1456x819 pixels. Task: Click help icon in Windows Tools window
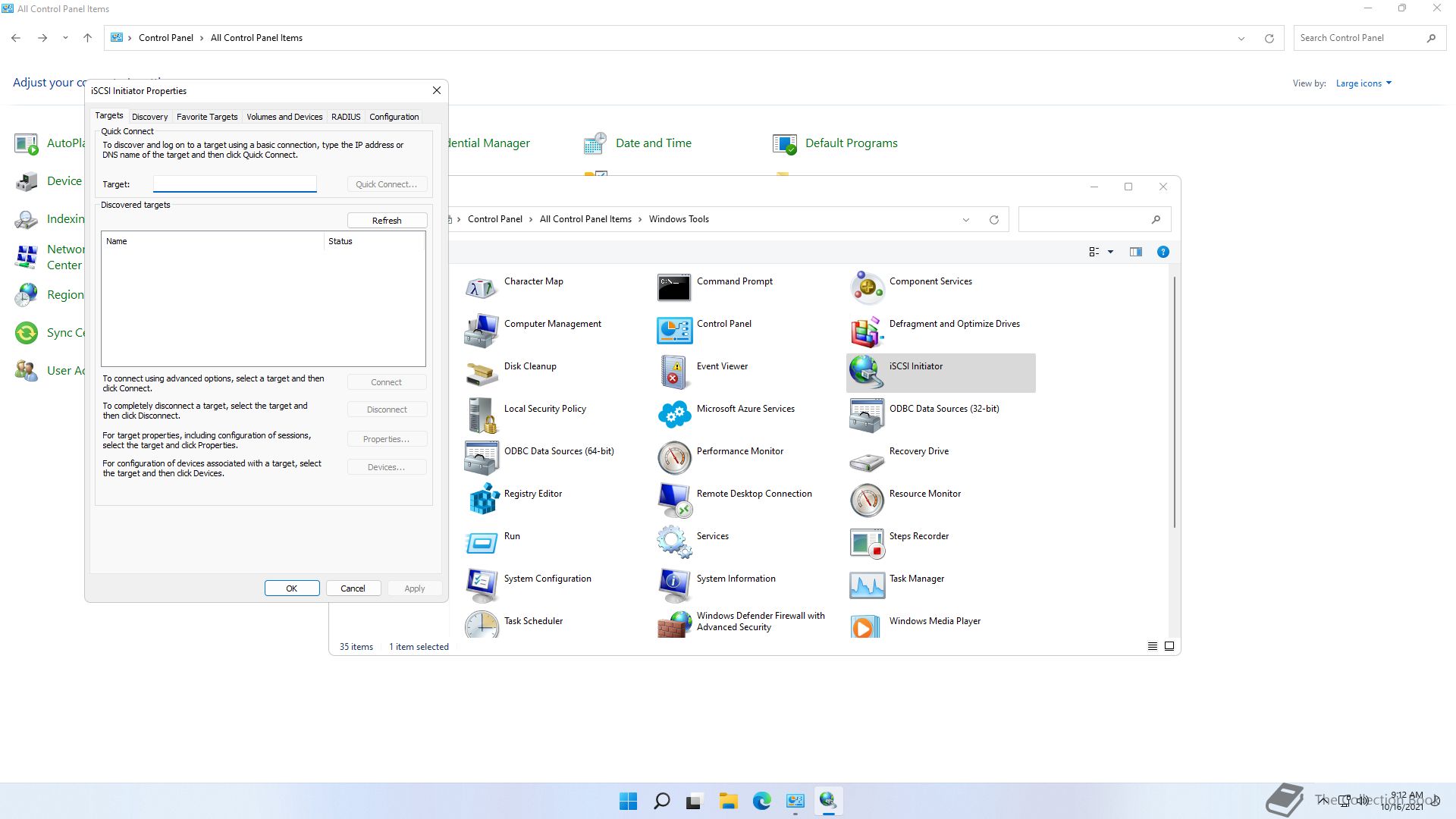click(1163, 252)
